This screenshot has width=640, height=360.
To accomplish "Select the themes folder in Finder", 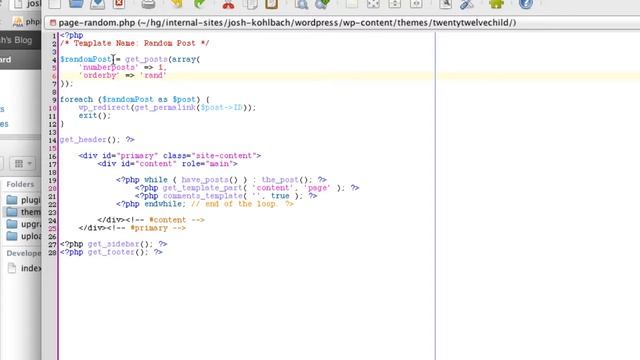I will pyautogui.click(x=24, y=212).
